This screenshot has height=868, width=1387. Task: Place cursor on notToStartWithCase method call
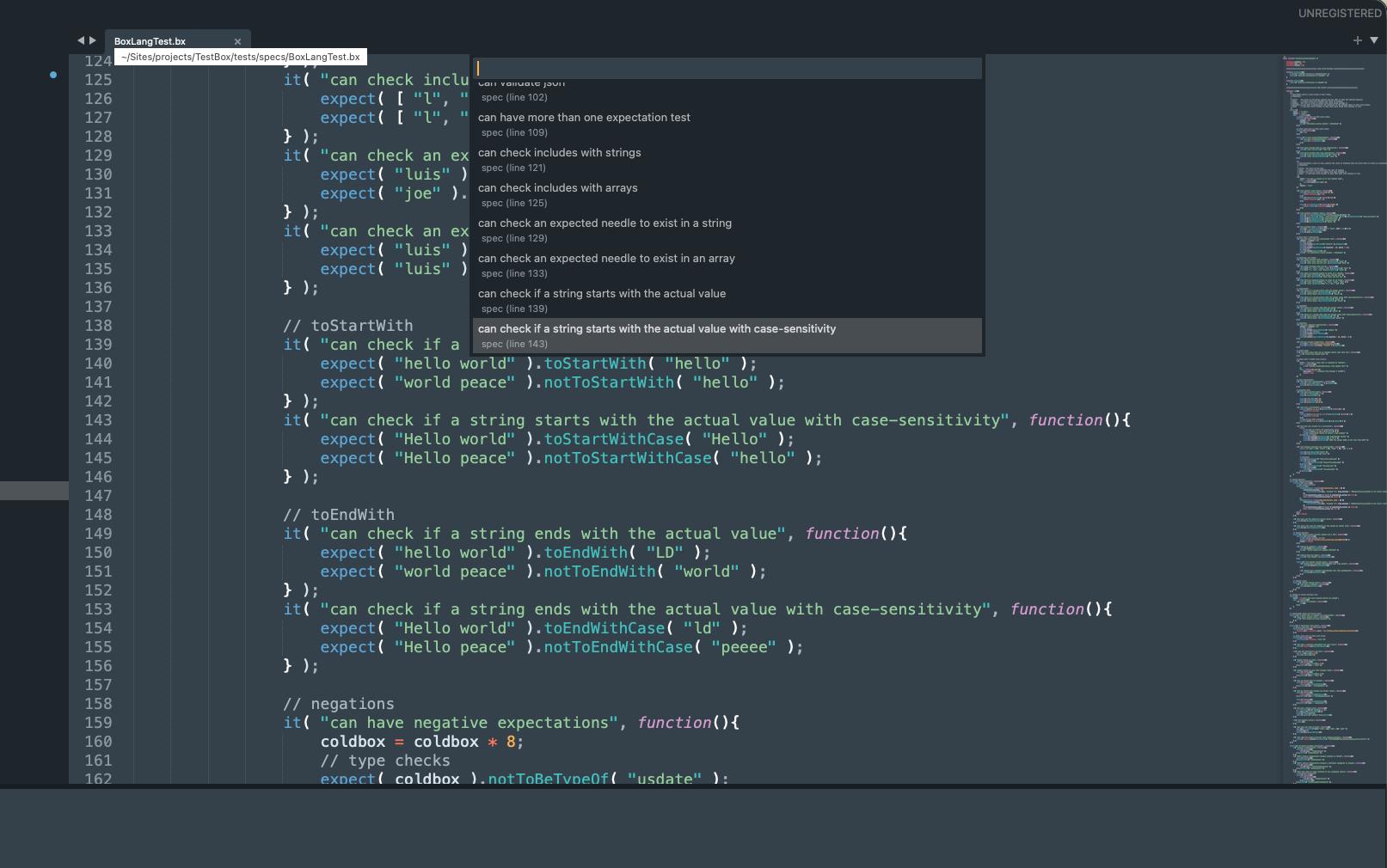pyautogui.click(x=628, y=458)
